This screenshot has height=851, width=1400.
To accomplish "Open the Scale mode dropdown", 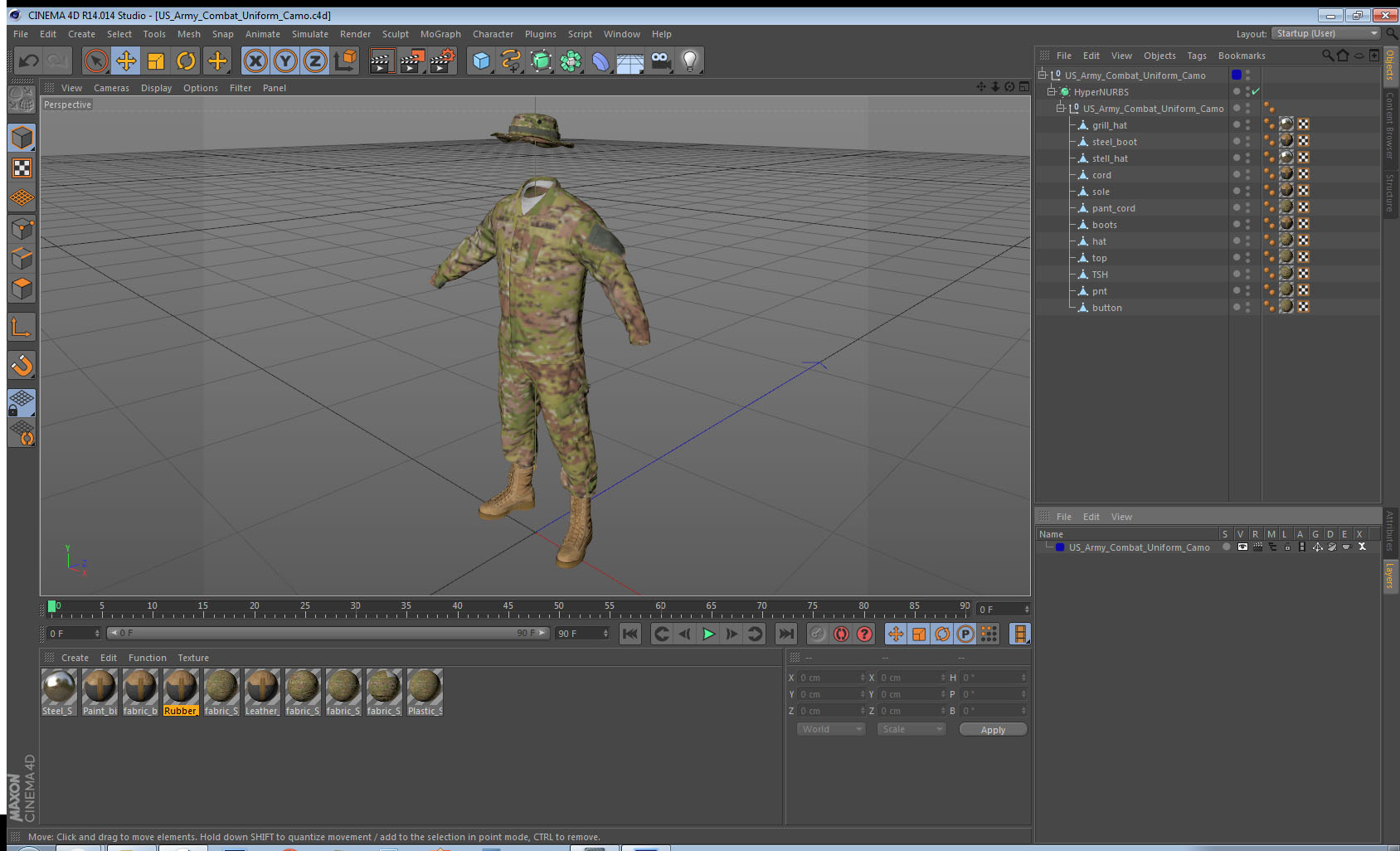I will coord(911,729).
